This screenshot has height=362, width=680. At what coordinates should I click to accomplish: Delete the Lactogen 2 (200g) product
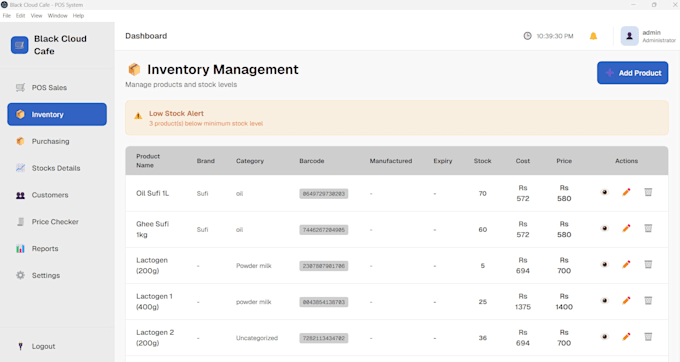click(x=648, y=336)
